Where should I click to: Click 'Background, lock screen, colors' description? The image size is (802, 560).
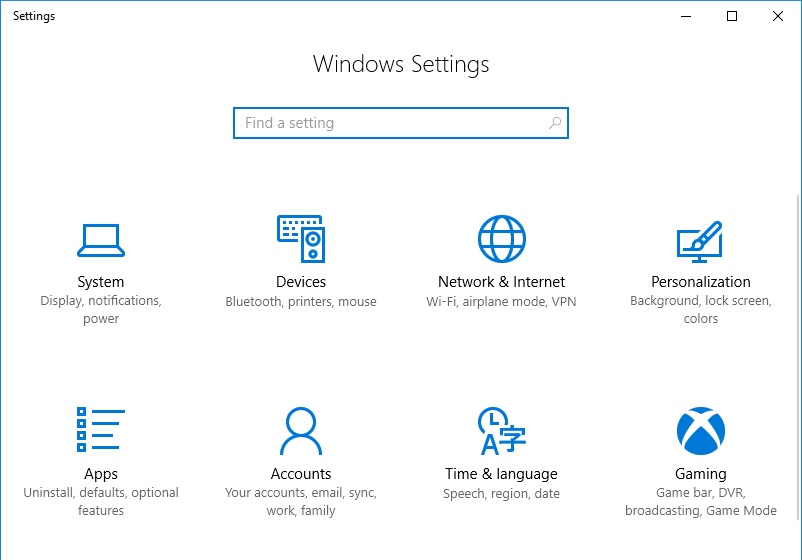pos(701,309)
